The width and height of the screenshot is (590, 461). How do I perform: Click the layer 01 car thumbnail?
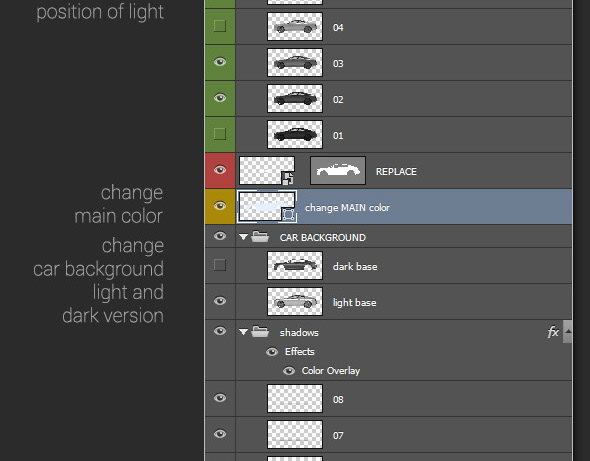(x=295, y=134)
